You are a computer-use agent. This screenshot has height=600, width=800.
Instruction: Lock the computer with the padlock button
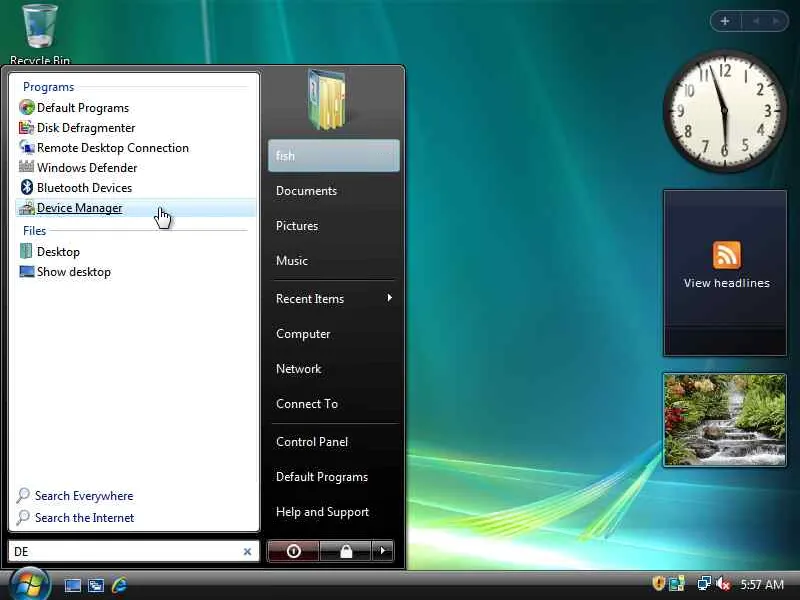pyautogui.click(x=346, y=551)
